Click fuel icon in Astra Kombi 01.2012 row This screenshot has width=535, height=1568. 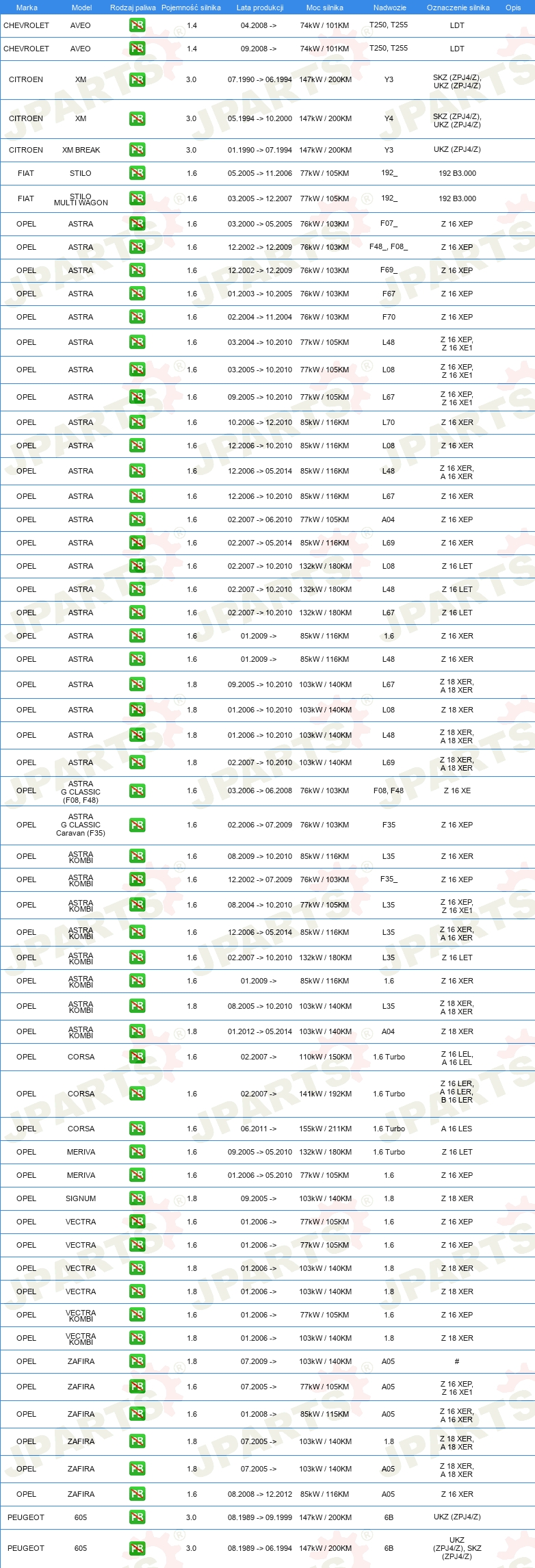click(137, 1032)
